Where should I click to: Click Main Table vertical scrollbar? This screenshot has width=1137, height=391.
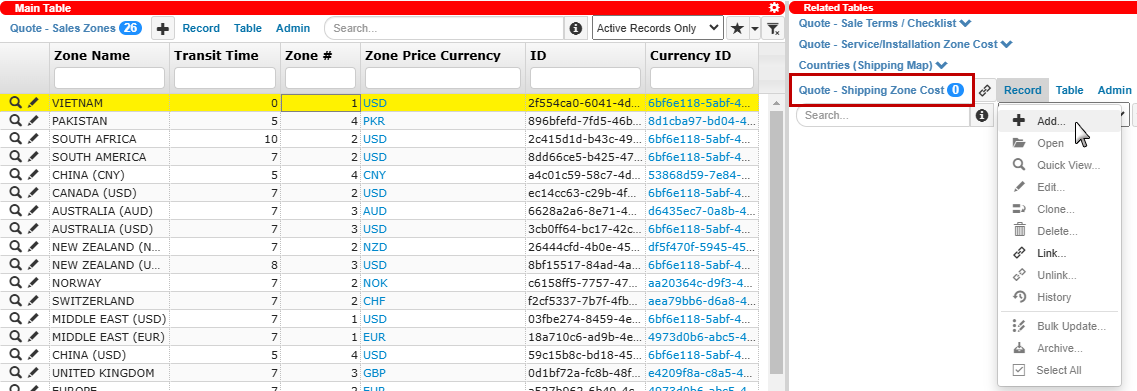(776, 243)
